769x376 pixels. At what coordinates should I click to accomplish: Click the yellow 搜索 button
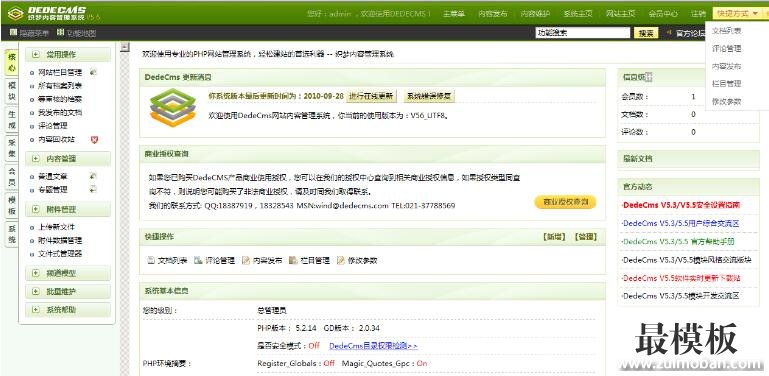(646, 33)
